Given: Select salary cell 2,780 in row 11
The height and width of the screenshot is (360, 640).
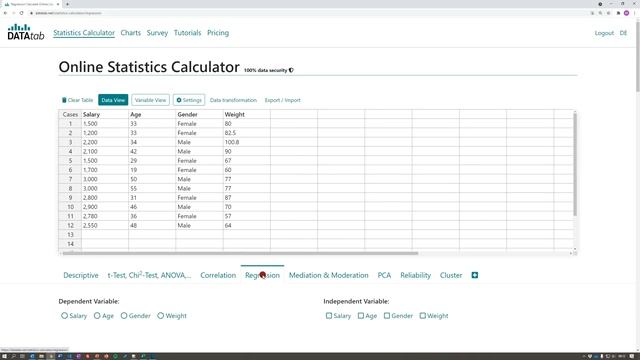Looking at the screenshot, I should 105,216.
